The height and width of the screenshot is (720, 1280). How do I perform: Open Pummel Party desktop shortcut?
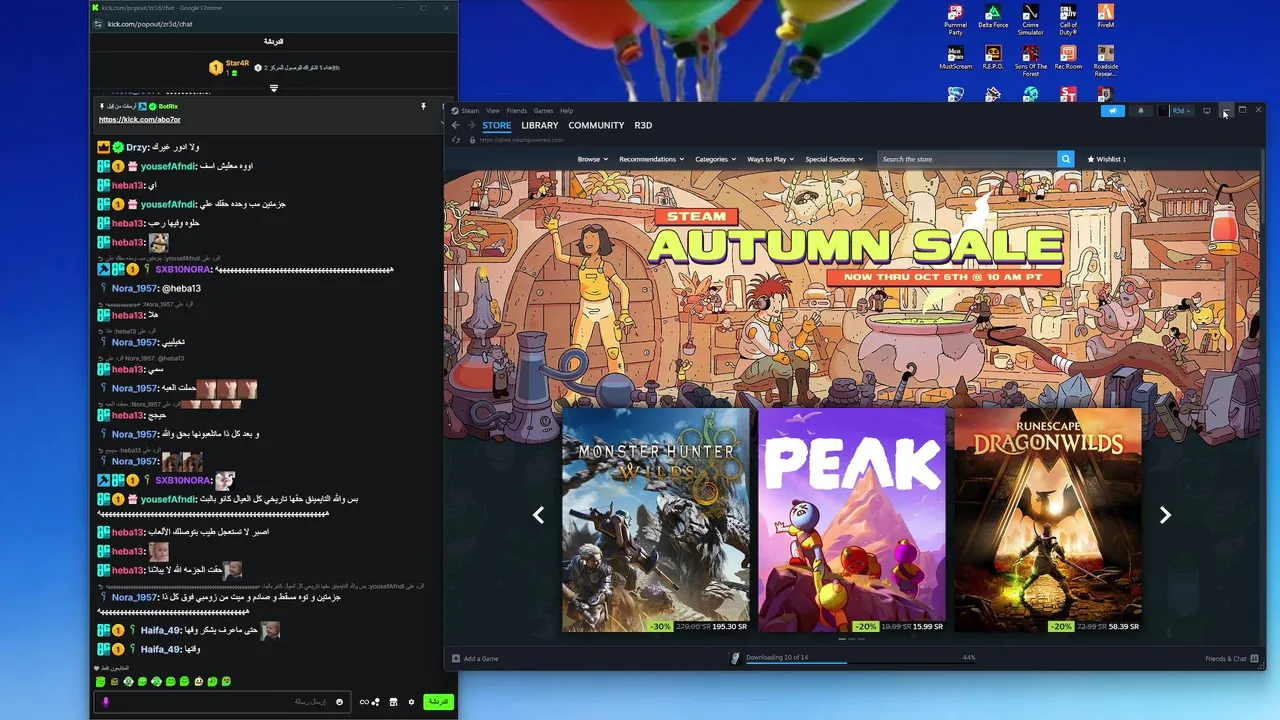(x=956, y=20)
